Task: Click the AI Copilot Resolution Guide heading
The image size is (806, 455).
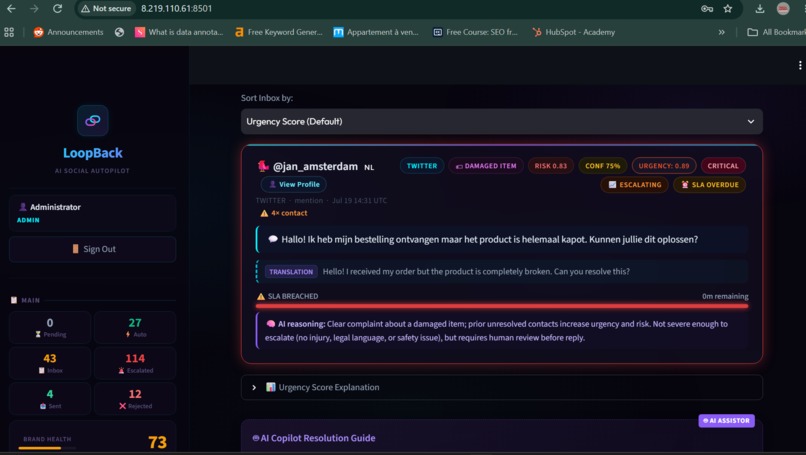Action: tap(314, 438)
